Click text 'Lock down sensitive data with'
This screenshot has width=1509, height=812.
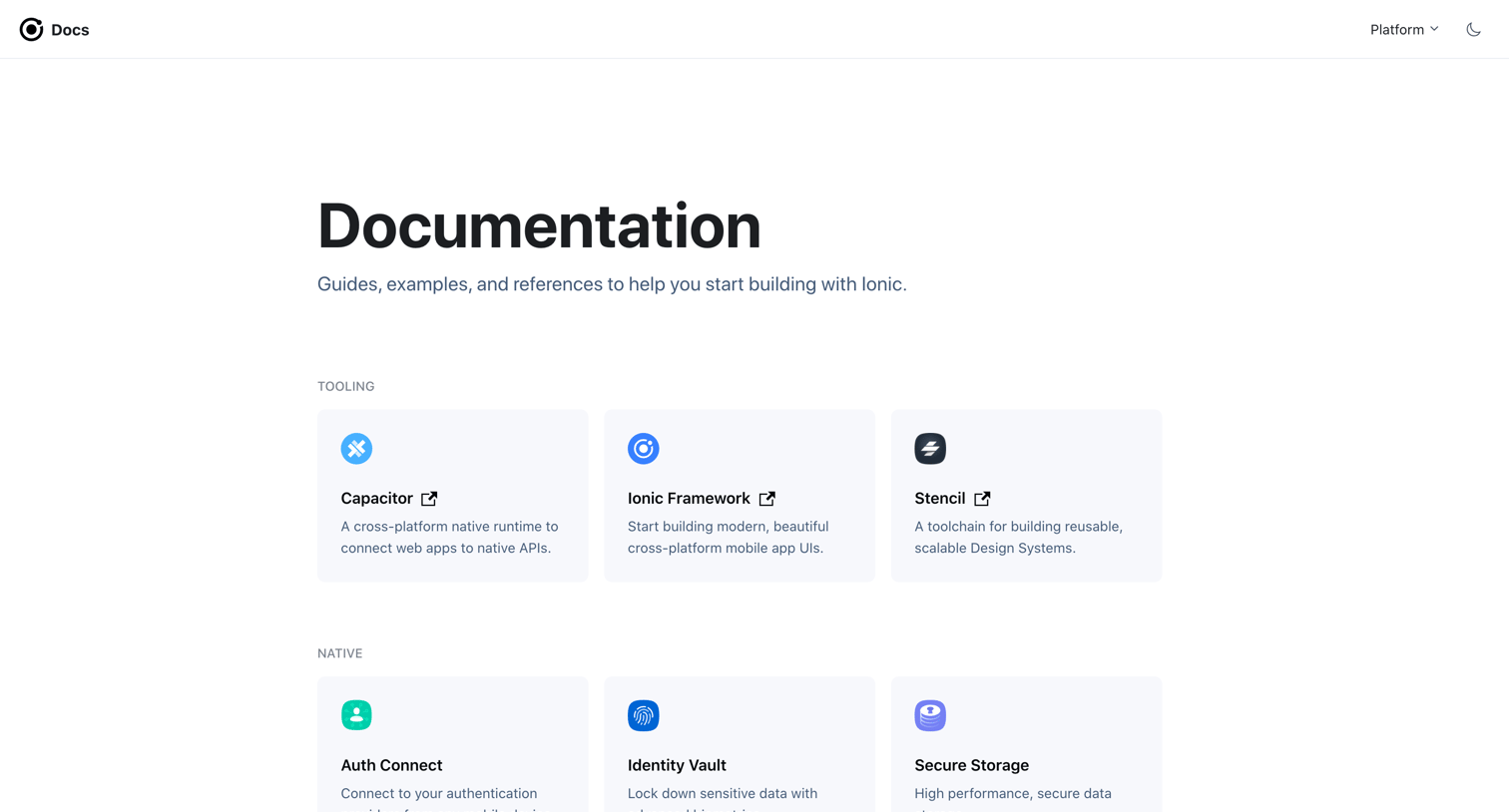723,794
